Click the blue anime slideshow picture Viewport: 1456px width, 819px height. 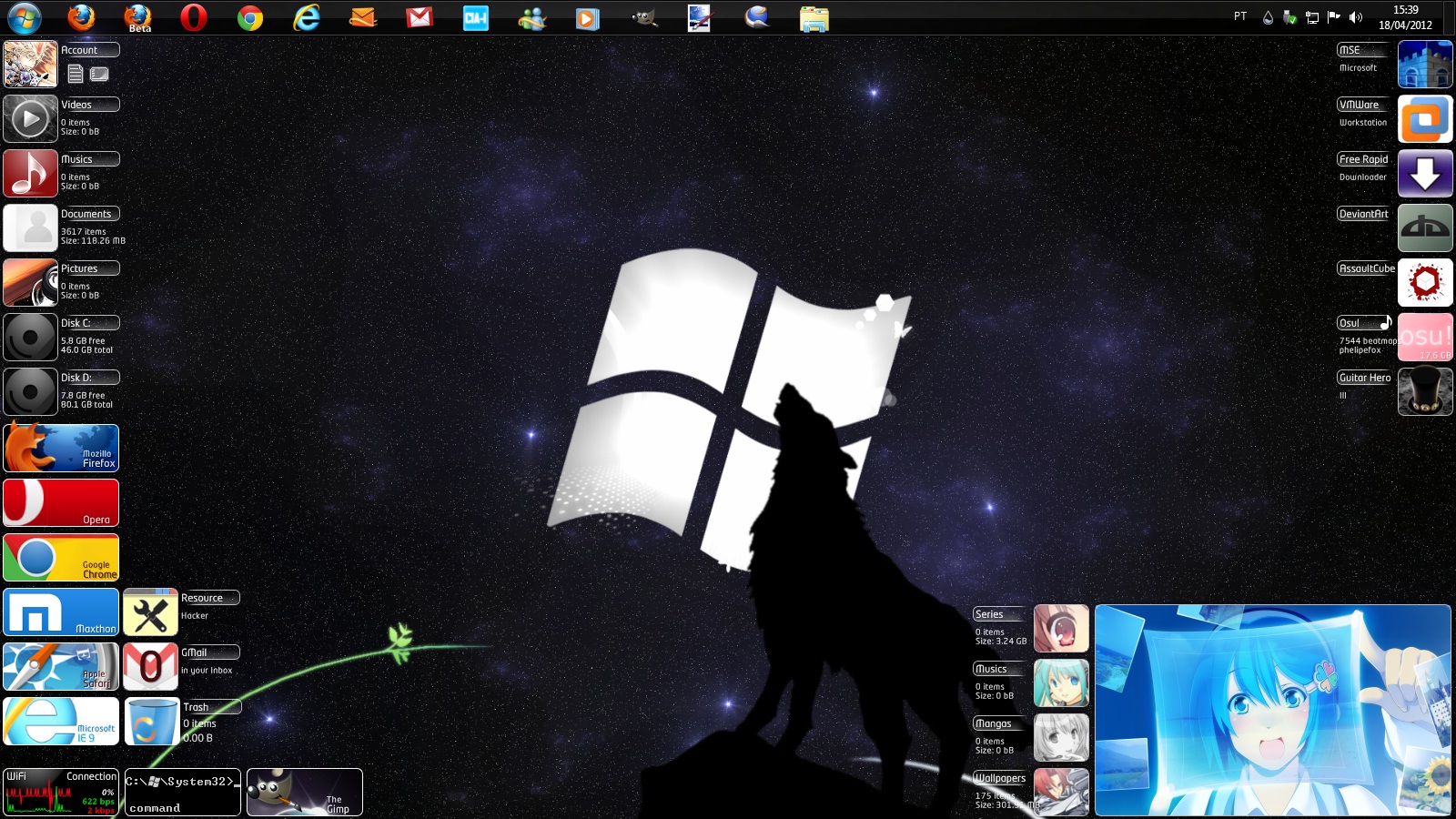coord(1272,710)
